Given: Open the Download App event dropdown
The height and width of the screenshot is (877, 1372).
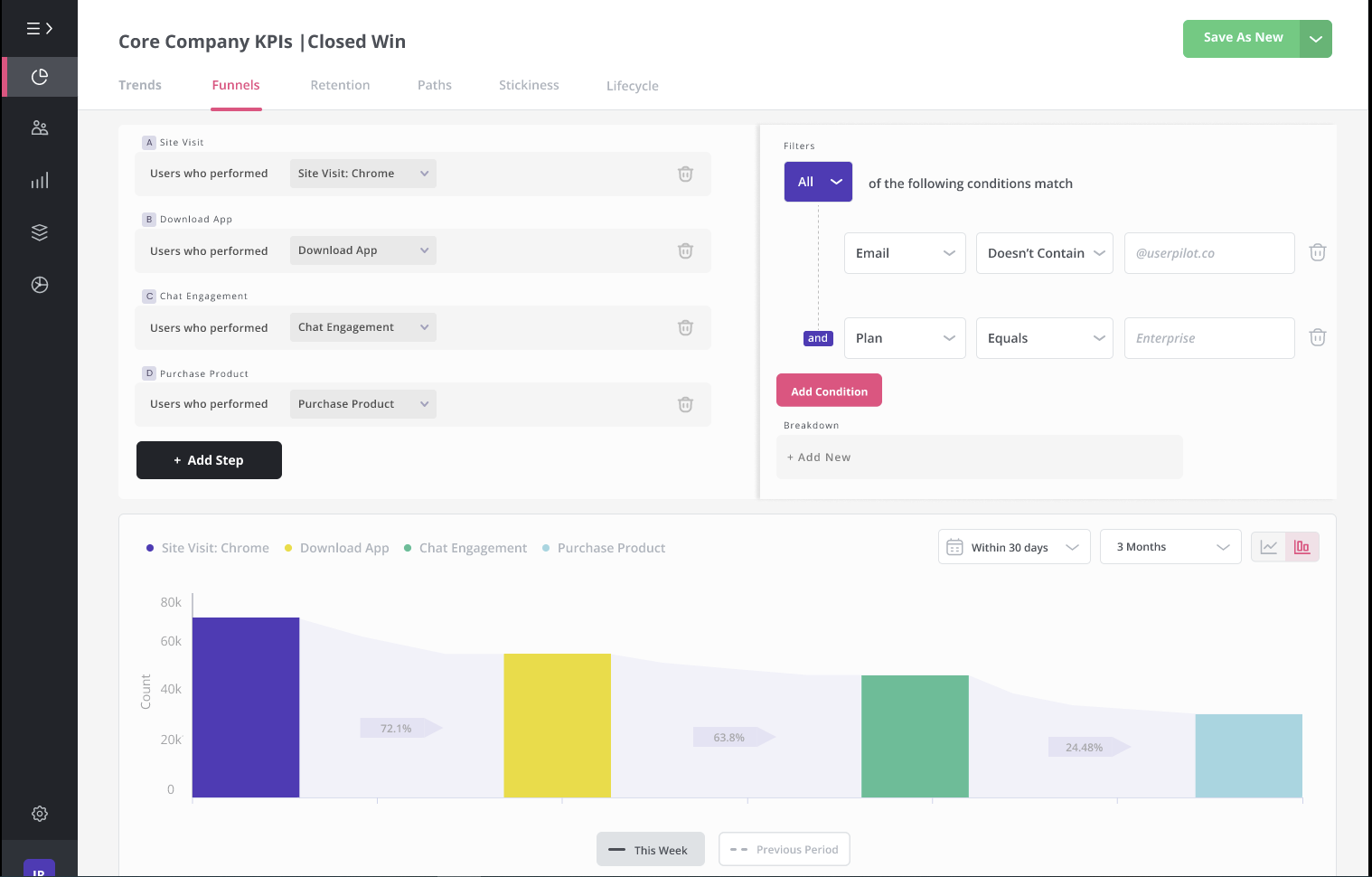Looking at the screenshot, I should click(362, 250).
